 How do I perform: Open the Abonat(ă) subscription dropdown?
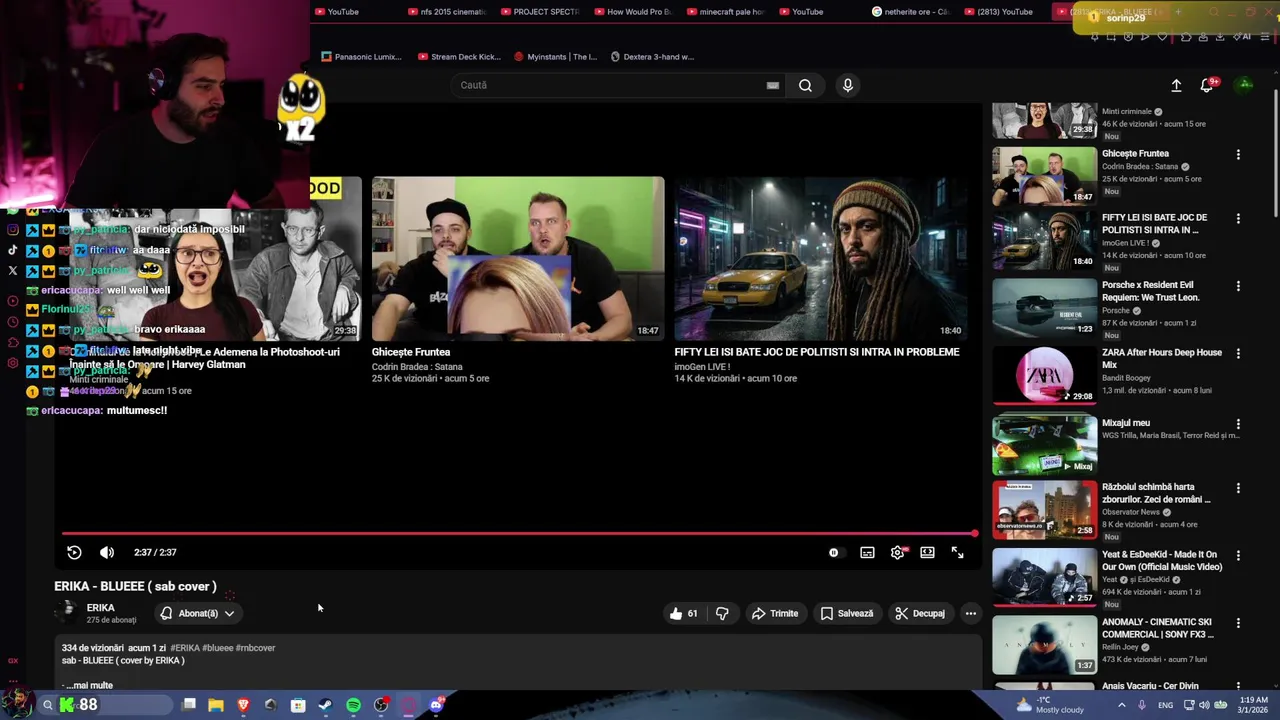pyautogui.click(x=197, y=613)
